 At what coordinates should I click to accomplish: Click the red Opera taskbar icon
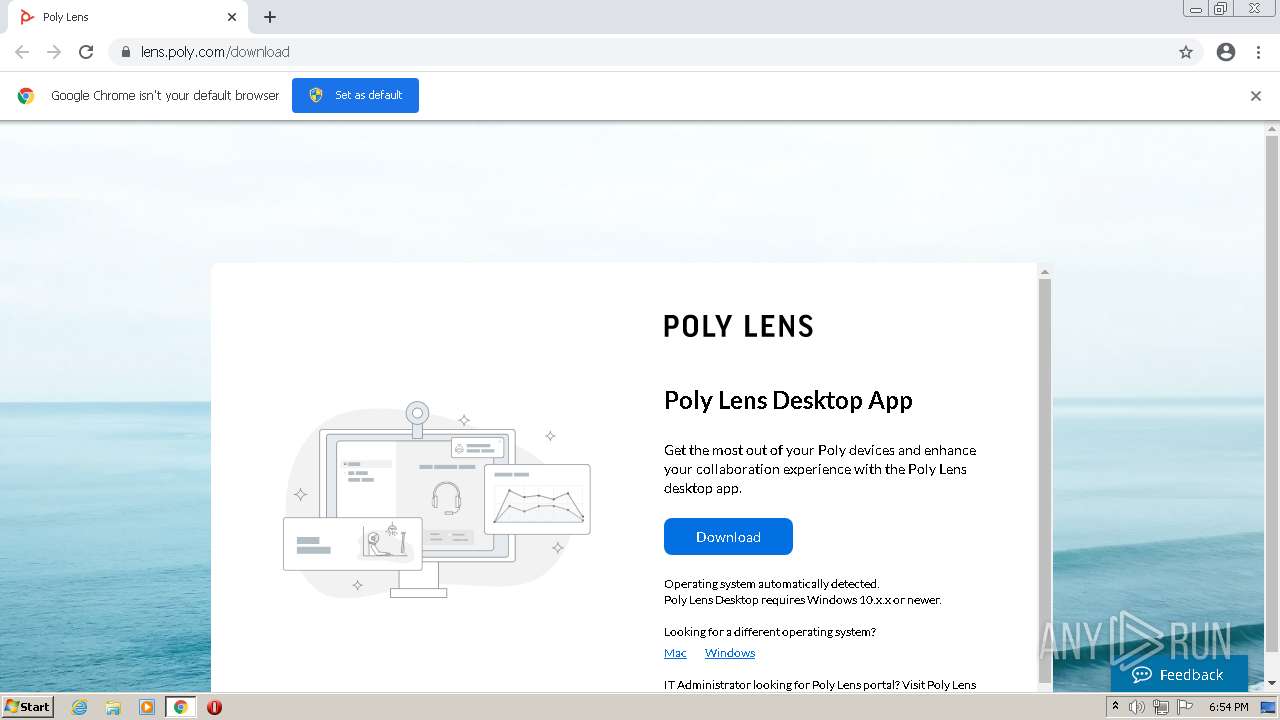coord(214,707)
